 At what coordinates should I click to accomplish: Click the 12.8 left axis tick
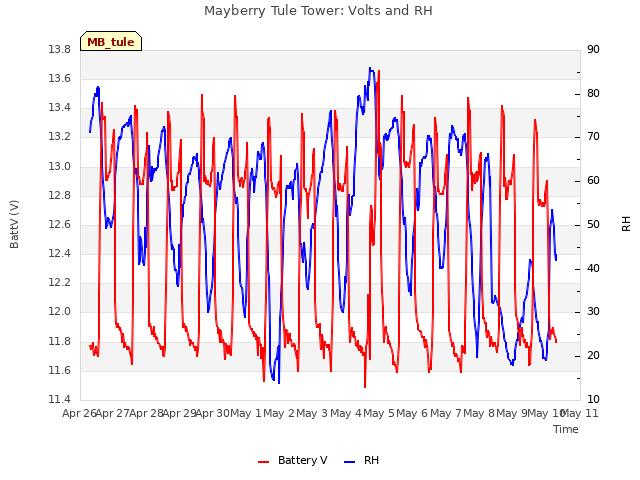(59, 196)
